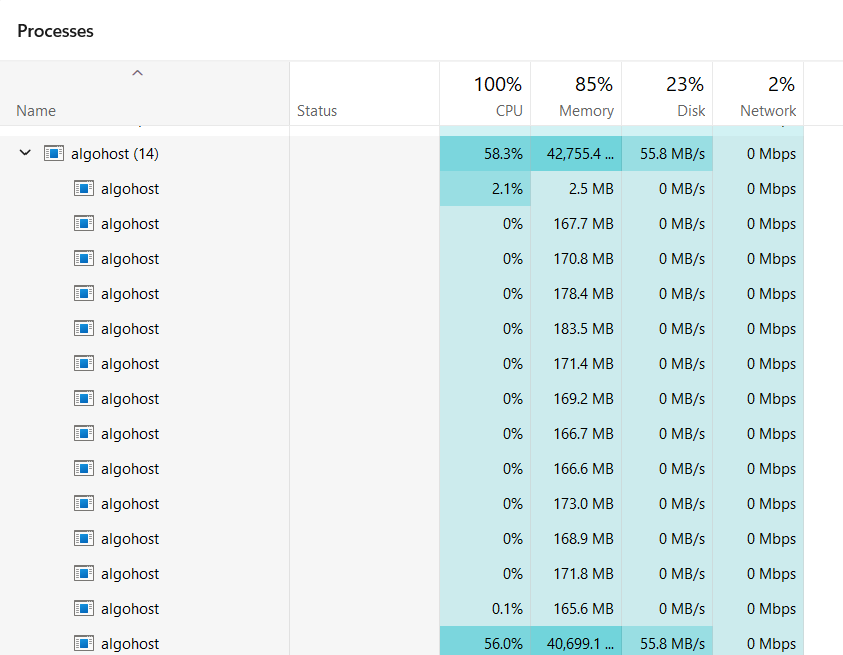
Task: Click icon of algohost using 183.5 MB
Action: point(84,329)
